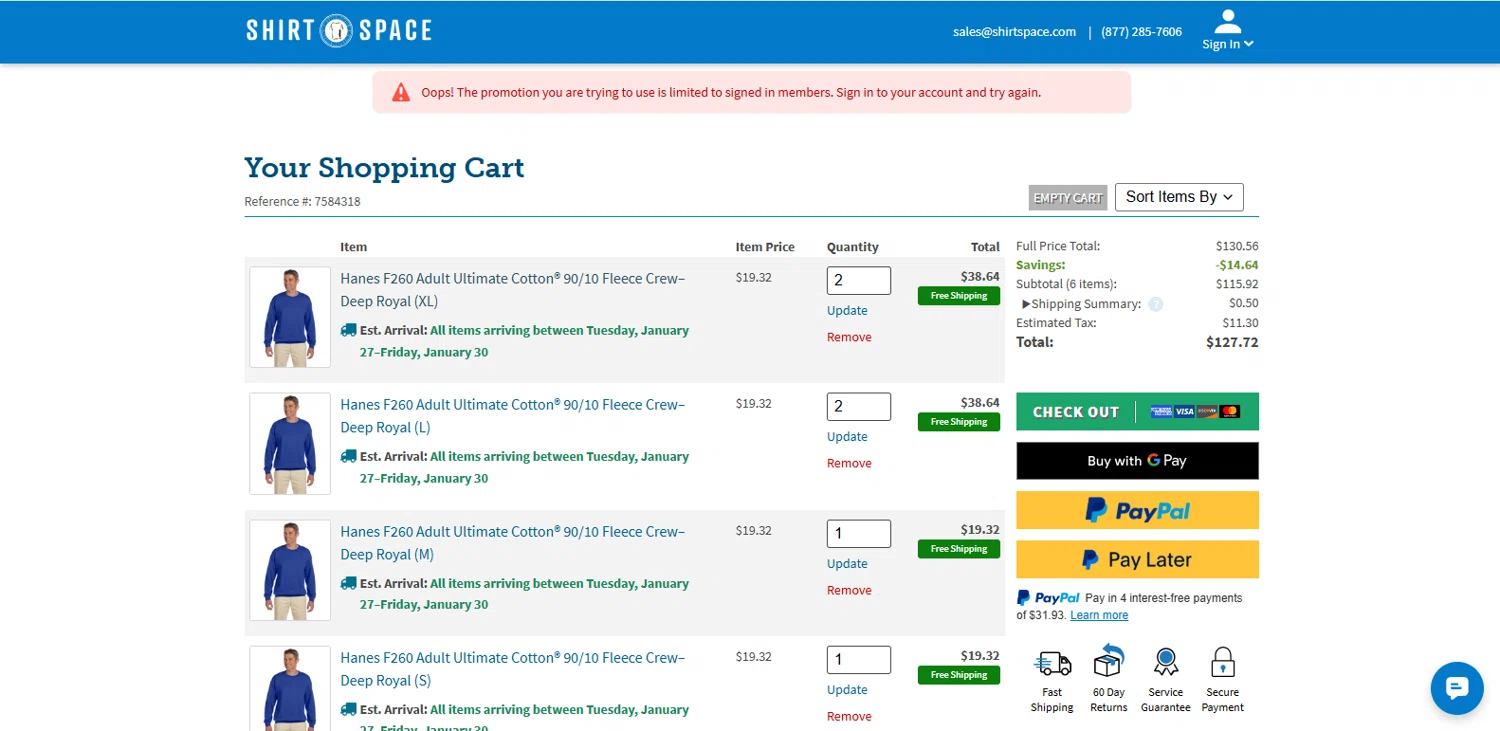Click the 60 Day Returns box icon
Image resolution: width=1500 pixels, height=731 pixels.
1108,661
